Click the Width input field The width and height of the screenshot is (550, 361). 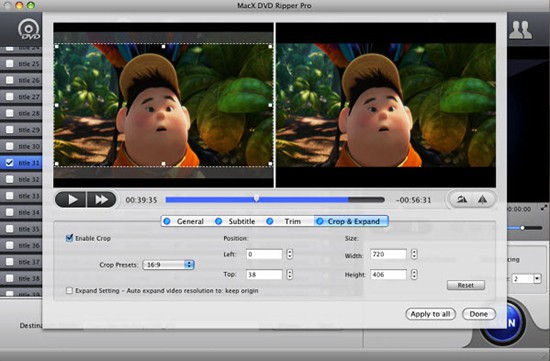[x=388, y=254]
